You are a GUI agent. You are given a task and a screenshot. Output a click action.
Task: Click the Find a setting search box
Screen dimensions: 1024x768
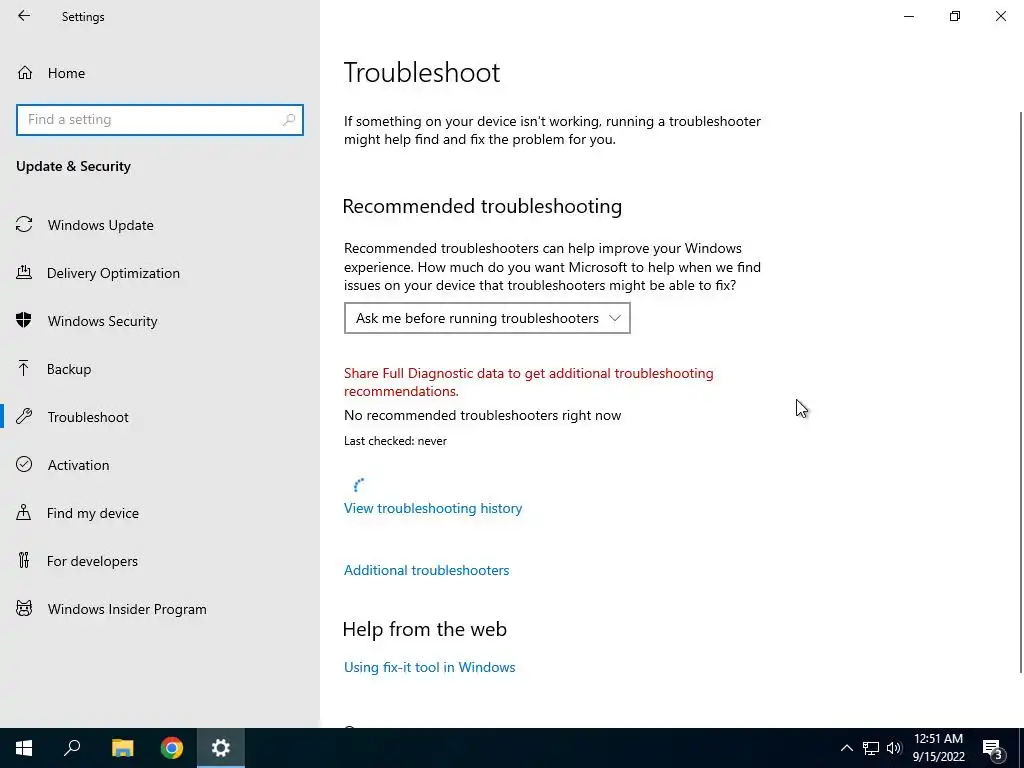pyautogui.click(x=160, y=120)
